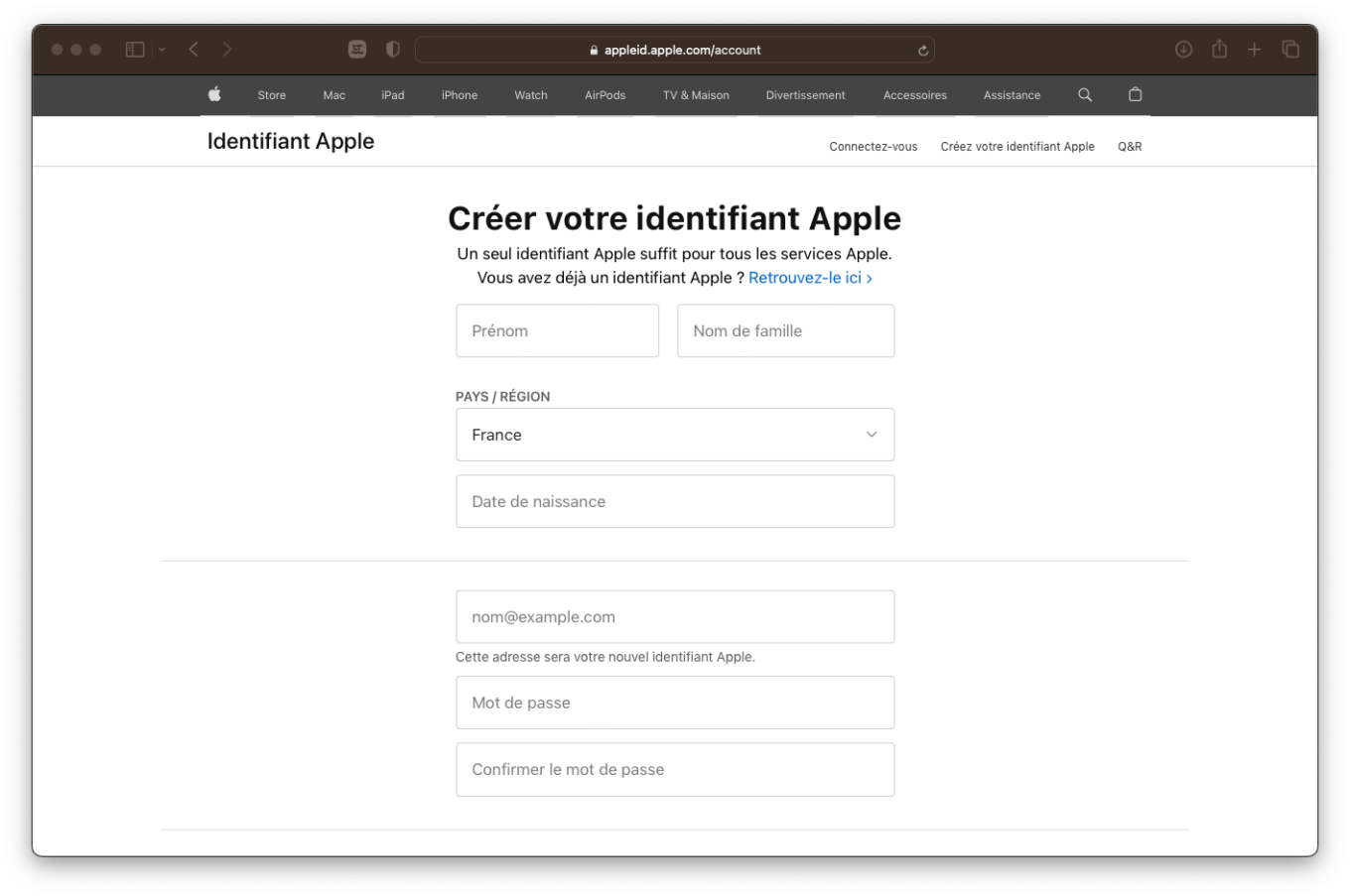Click 'Cette adresse sera votre nouvel identifiant' text

click(x=605, y=657)
